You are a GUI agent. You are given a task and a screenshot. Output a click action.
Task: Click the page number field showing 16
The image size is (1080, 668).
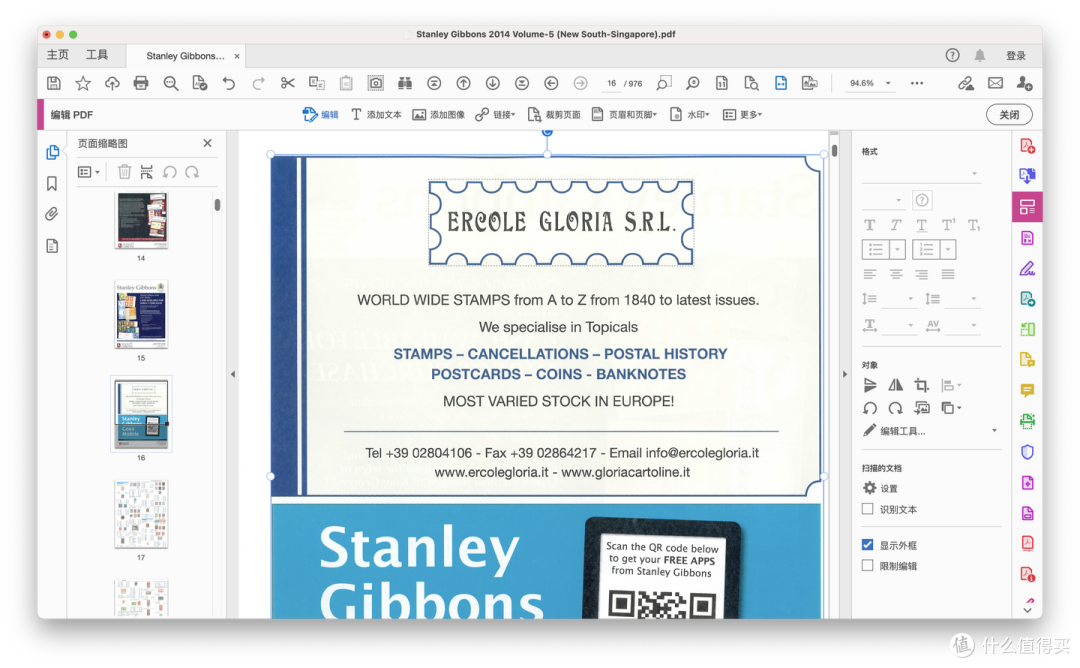pos(612,83)
